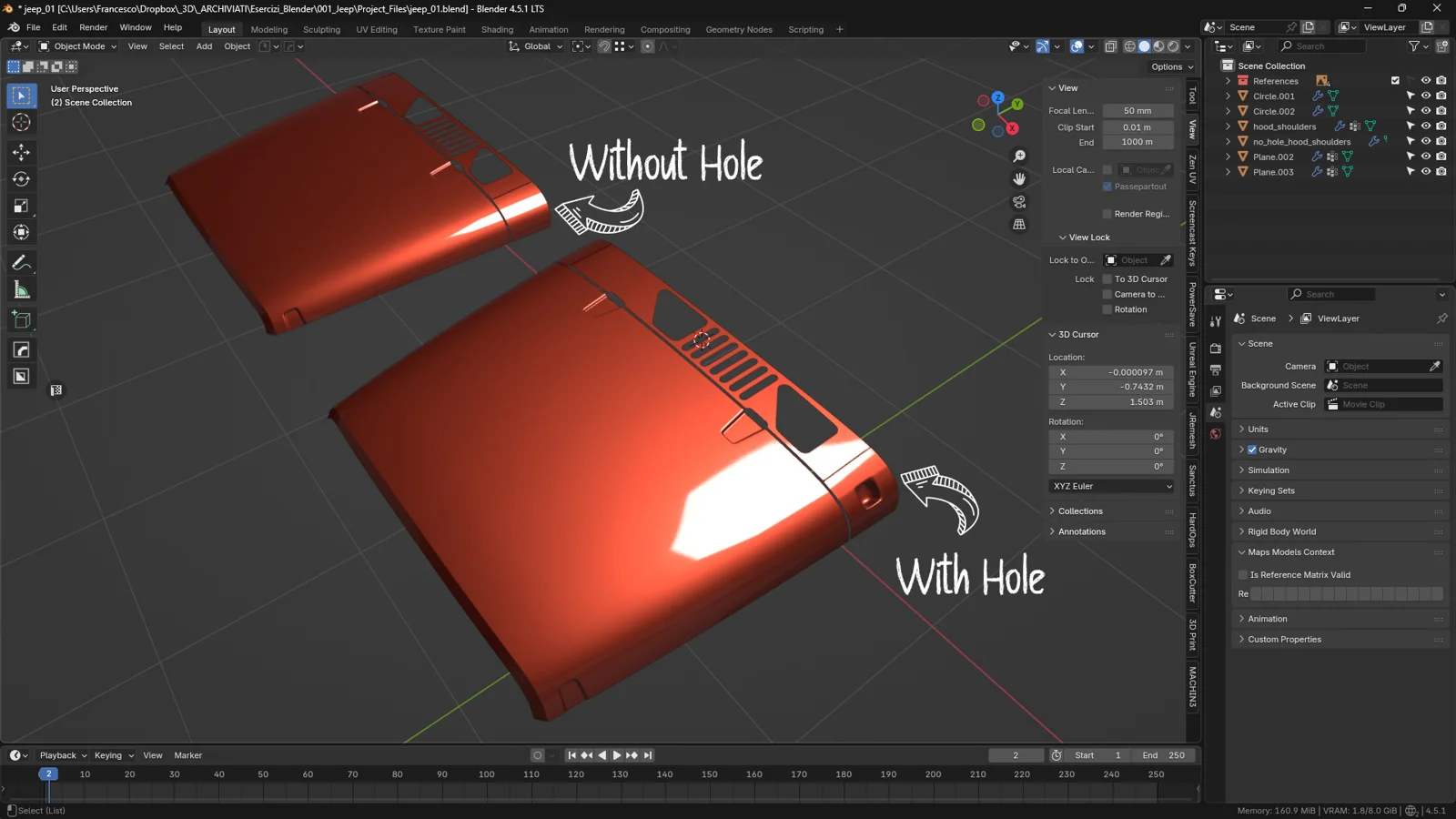This screenshot has height=819, width=1456.
Task: Hide hood_shoulders object via eye icon
Action: click(1426, 126)
